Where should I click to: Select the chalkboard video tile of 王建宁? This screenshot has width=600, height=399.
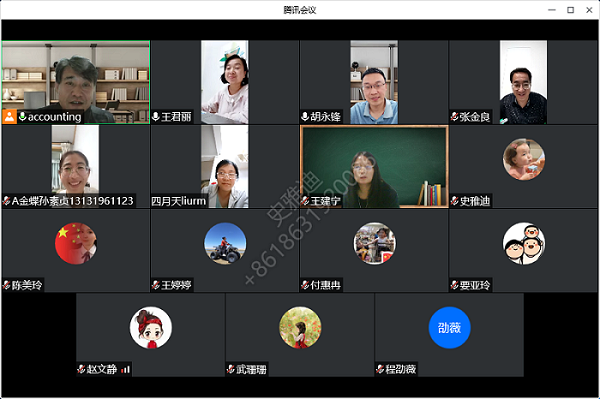pyautogui.click(x=374, y=166)
